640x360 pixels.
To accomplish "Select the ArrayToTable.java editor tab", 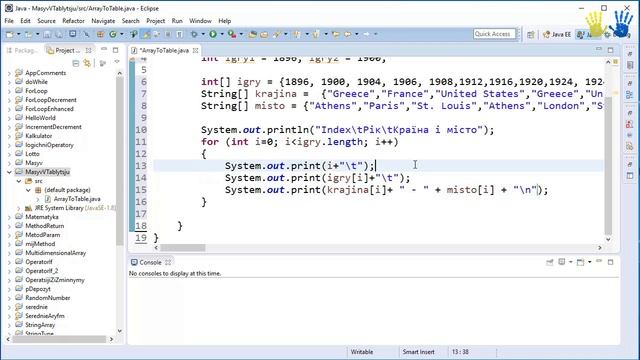I will tap(163, 50).
